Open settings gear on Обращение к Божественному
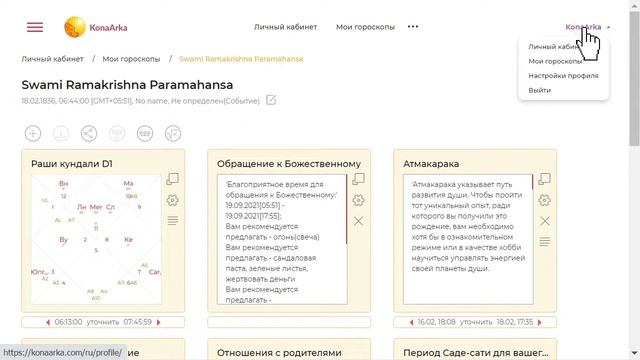Viewport: 640px width, 360px height. [x=358, y=200]
